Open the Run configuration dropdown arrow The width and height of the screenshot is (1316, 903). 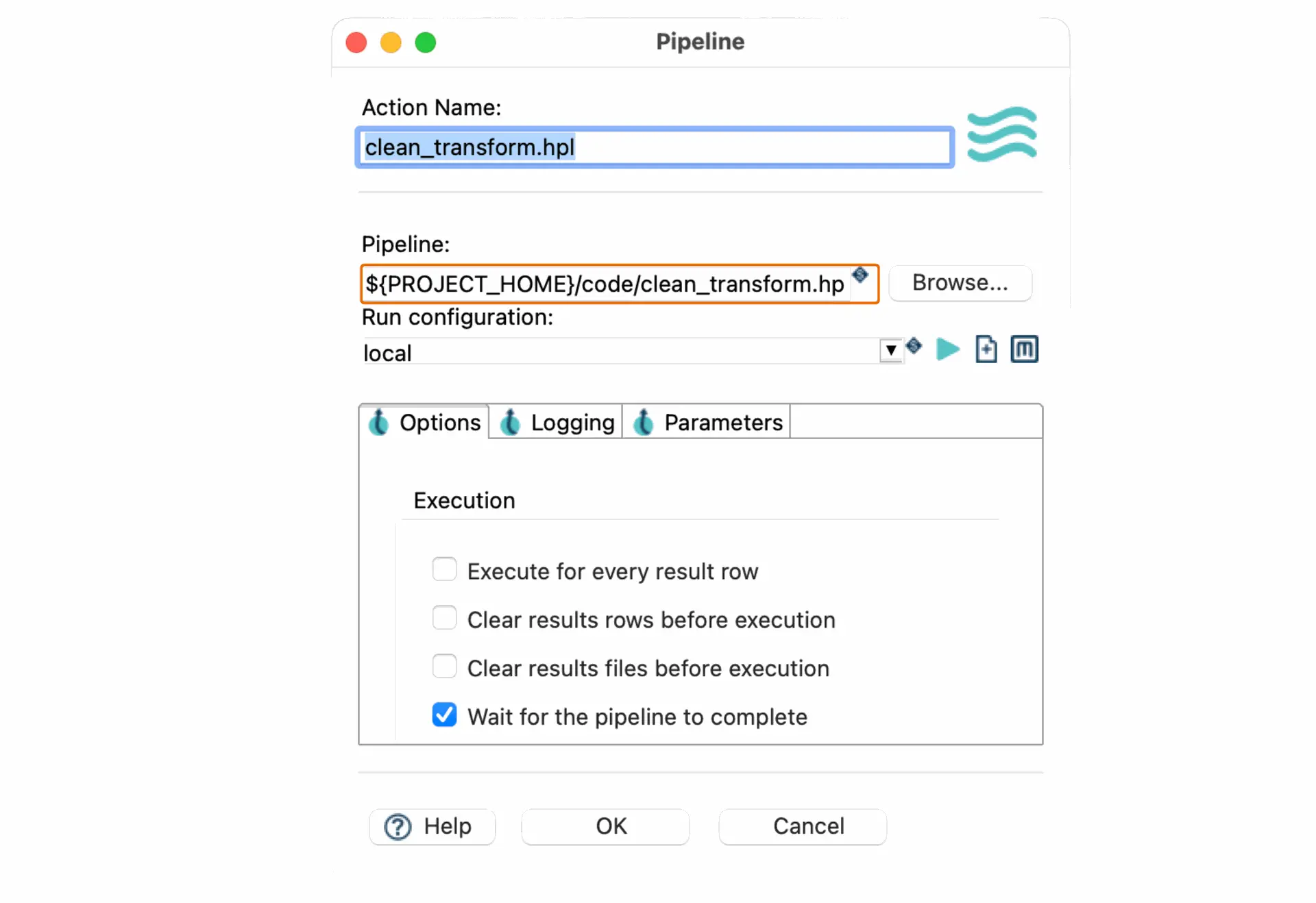(891, 351)
